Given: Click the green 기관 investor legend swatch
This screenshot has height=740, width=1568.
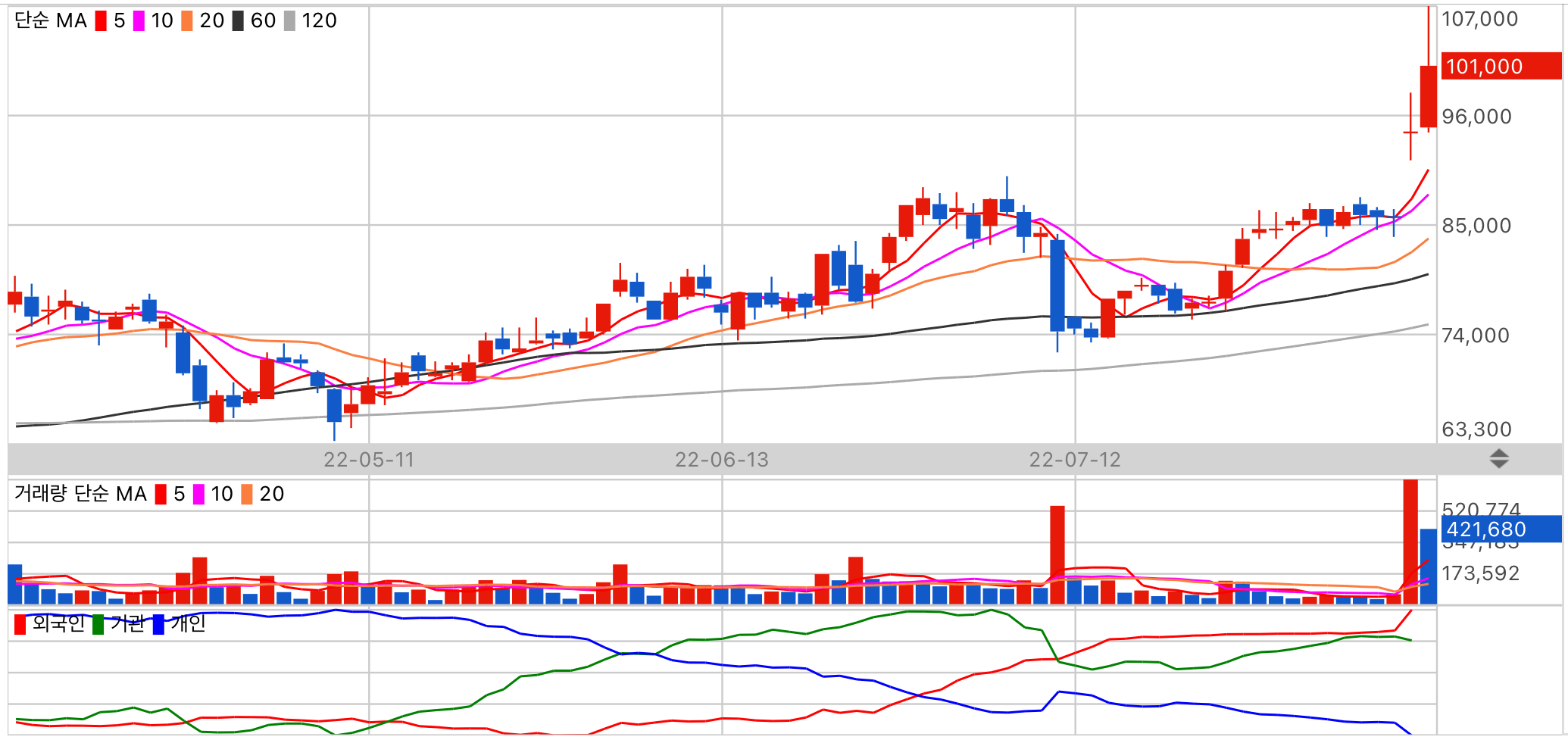Looking at the screenshot, I should [98, 625].
